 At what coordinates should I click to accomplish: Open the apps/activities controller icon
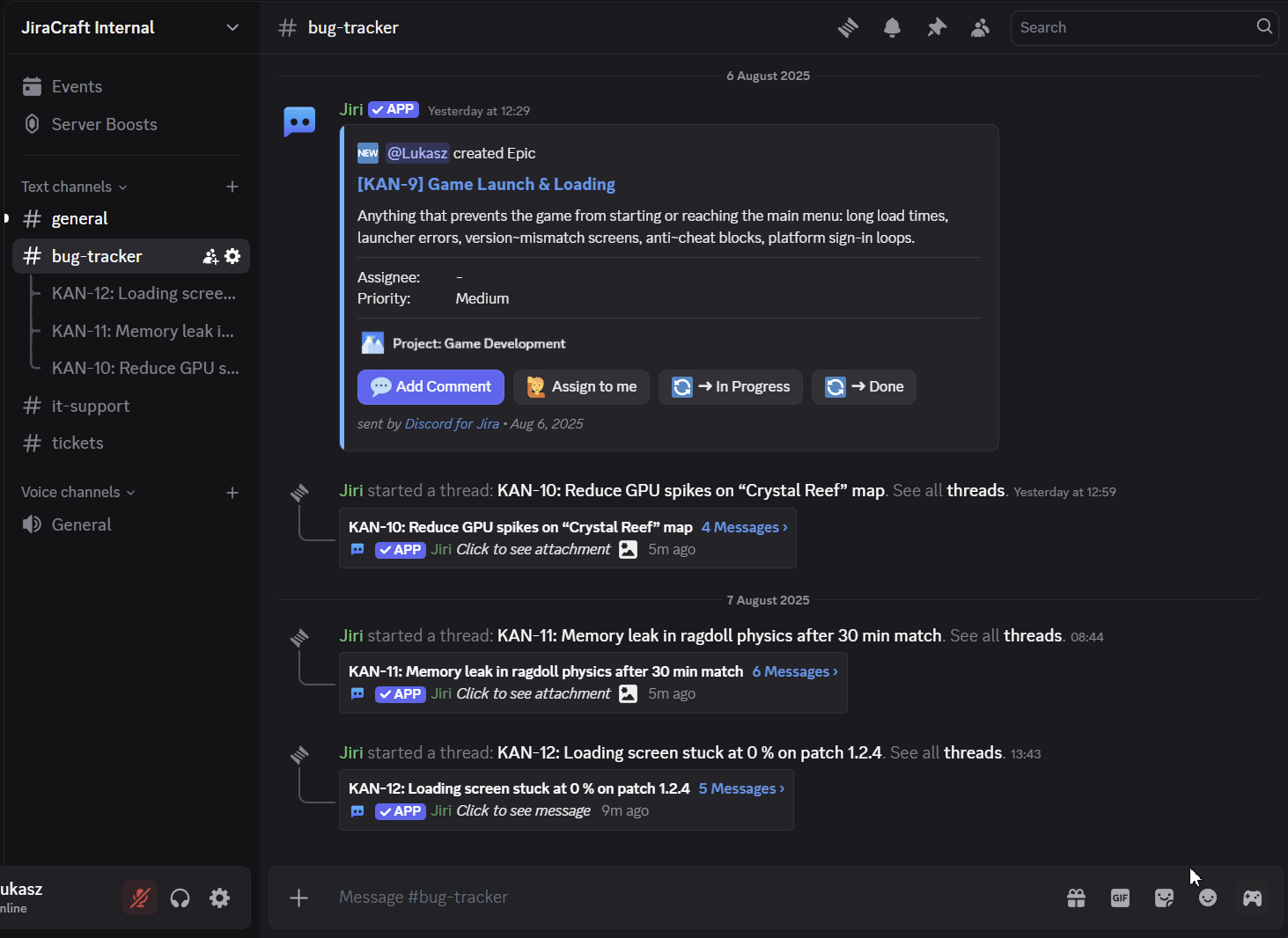point(1252,898)
